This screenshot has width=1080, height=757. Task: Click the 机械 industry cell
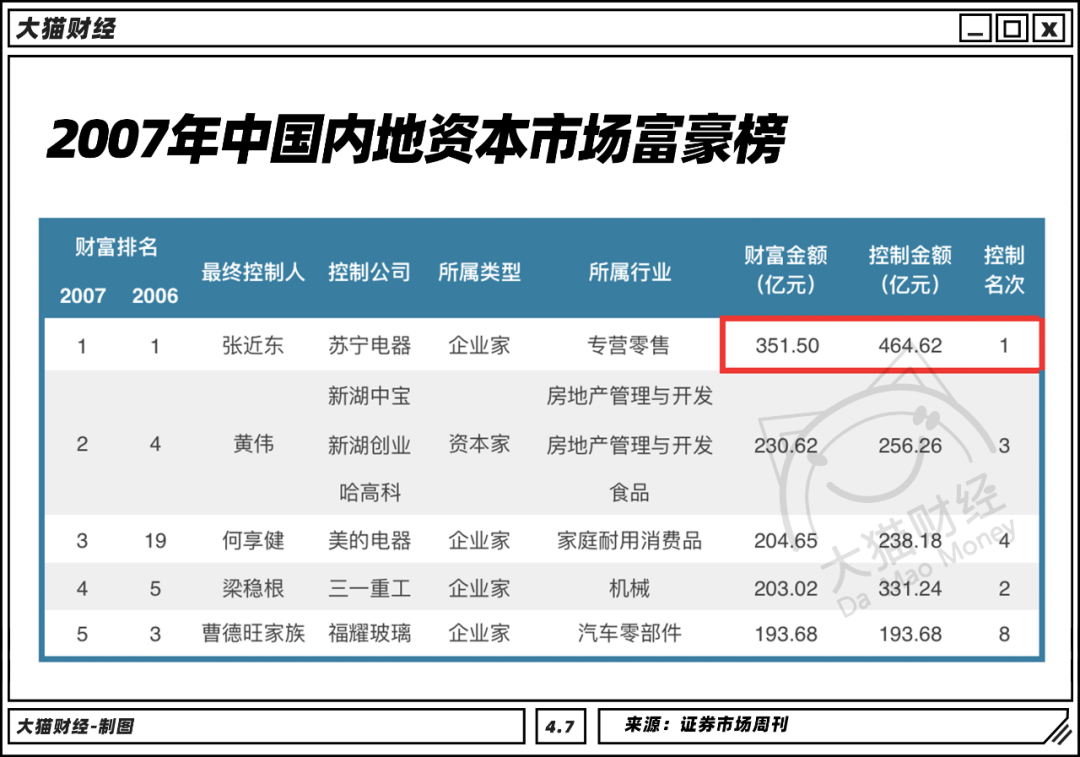[629, 588]
